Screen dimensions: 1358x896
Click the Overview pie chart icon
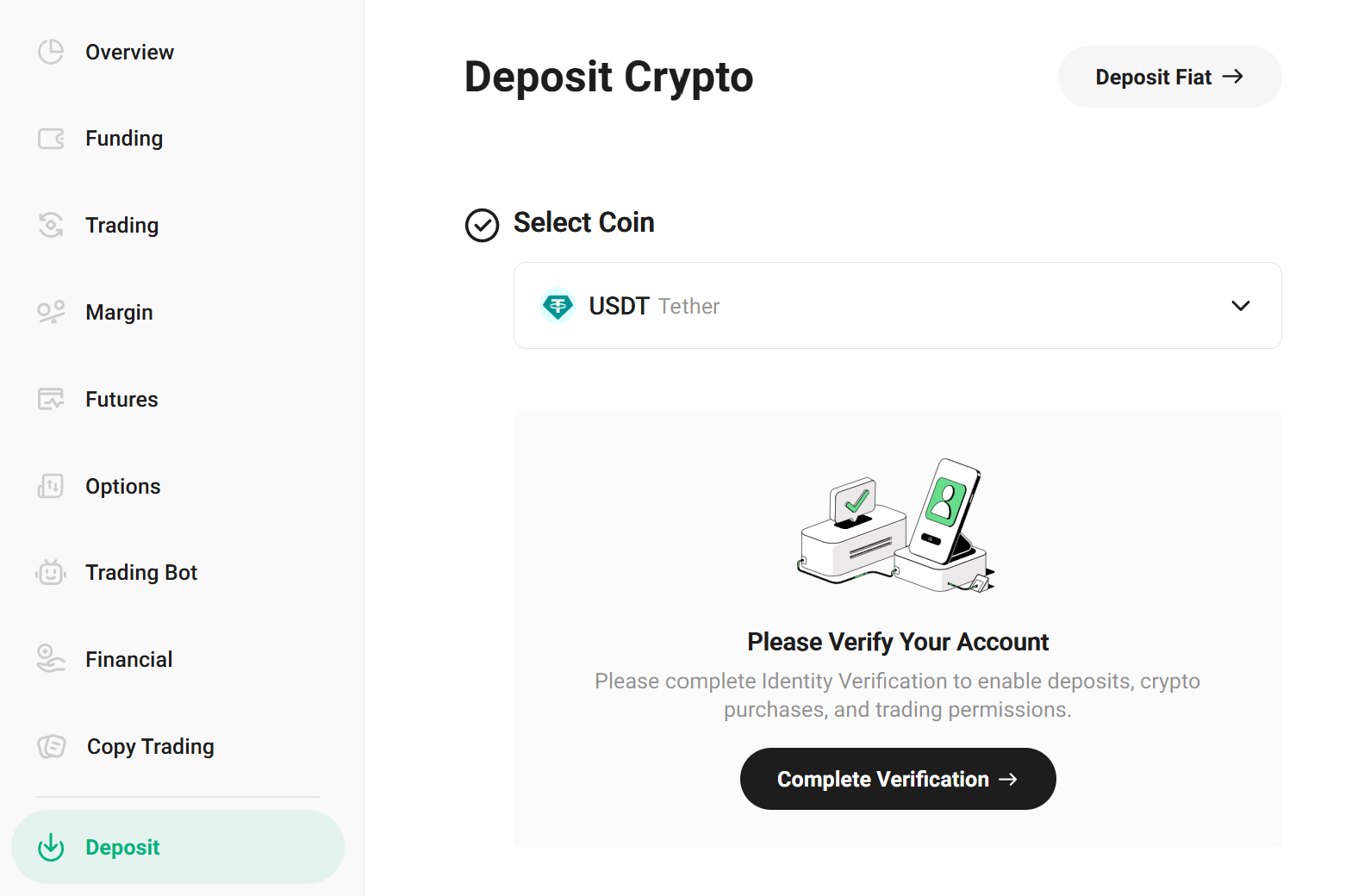click(51, 52)
